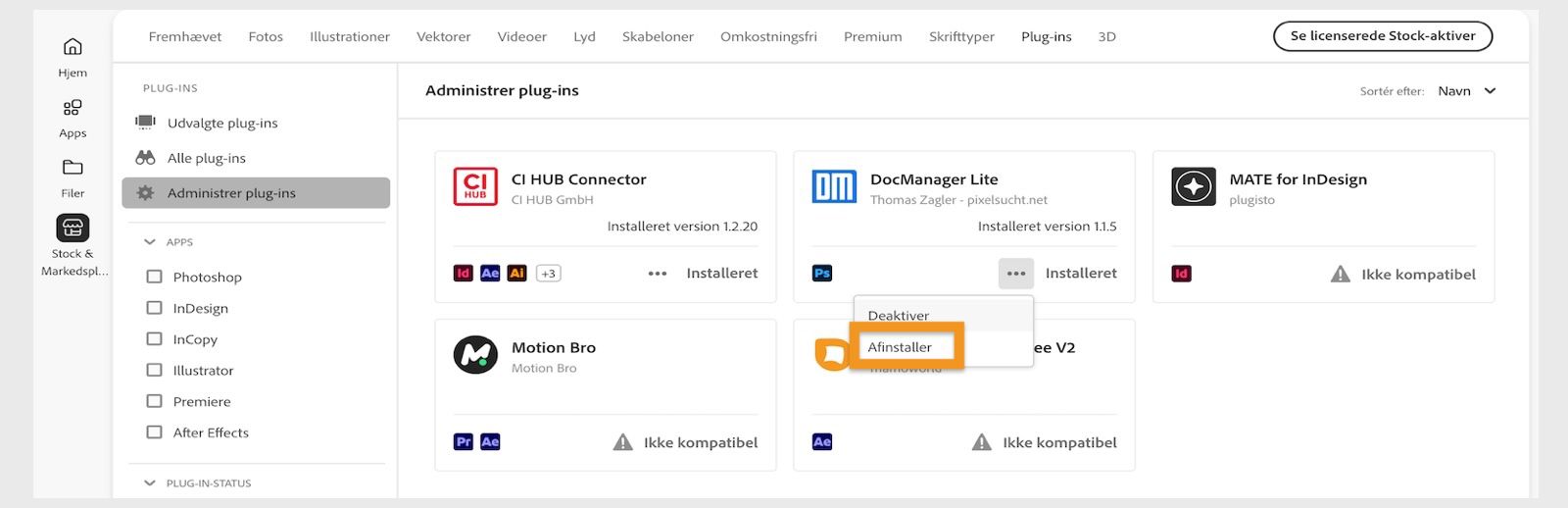Click Photoshop icon on DocManager Lite card

coord(822,274)
